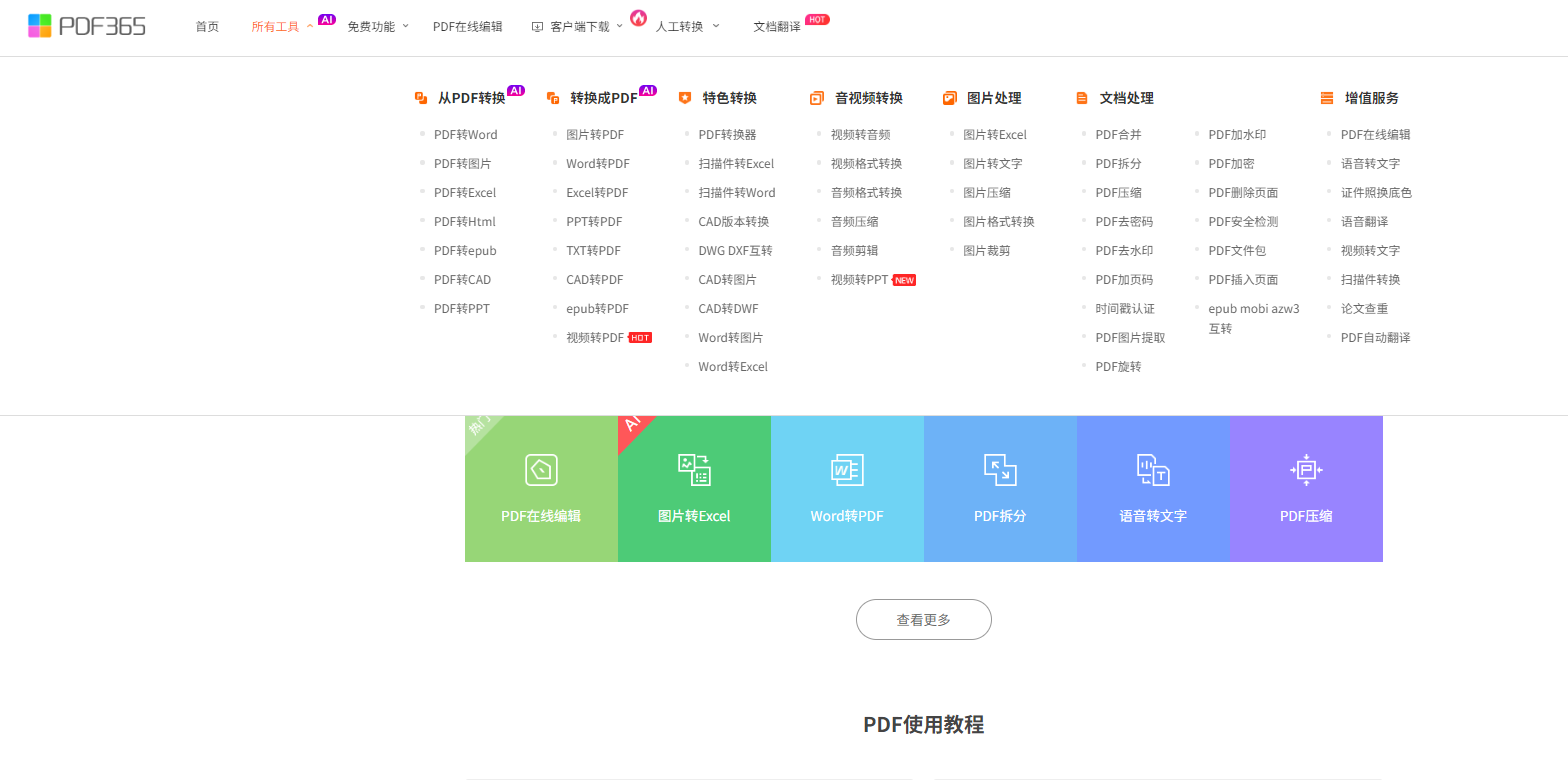Click the PDF压缩 tile icon
Screen dimensions: 1568x780
click(1306, 470)
